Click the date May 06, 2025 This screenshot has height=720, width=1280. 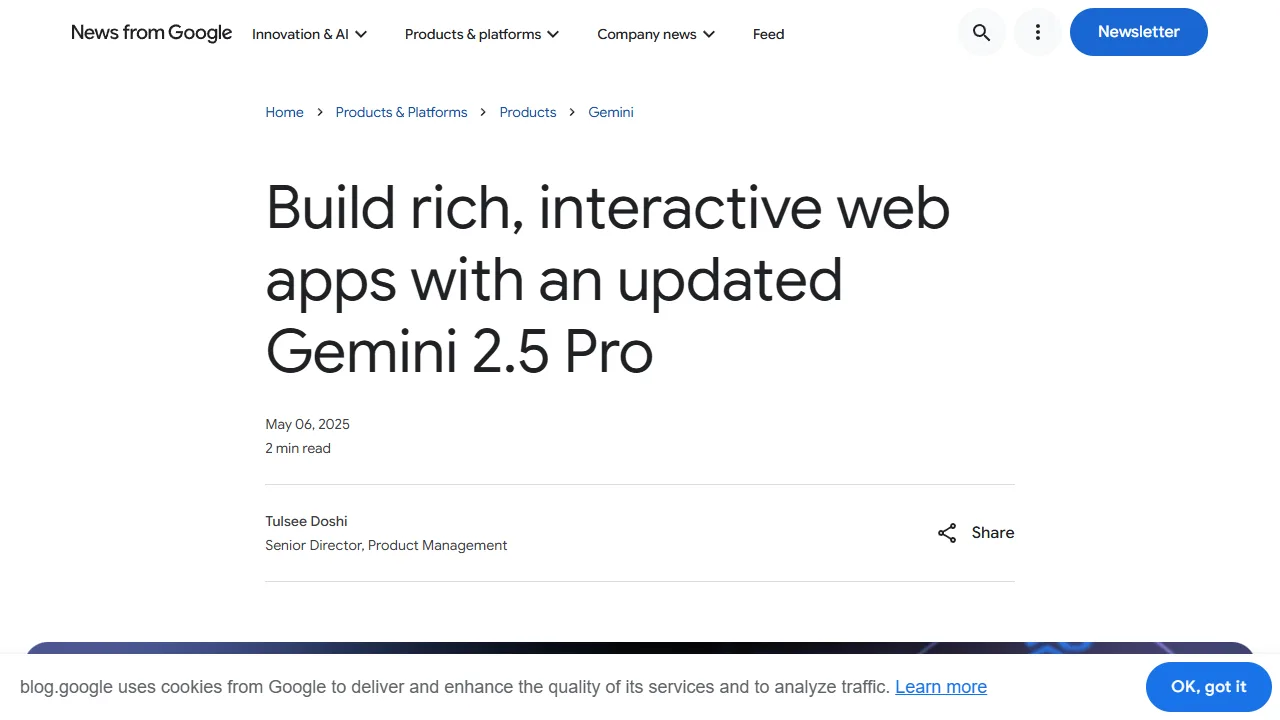tap(308, 424)
